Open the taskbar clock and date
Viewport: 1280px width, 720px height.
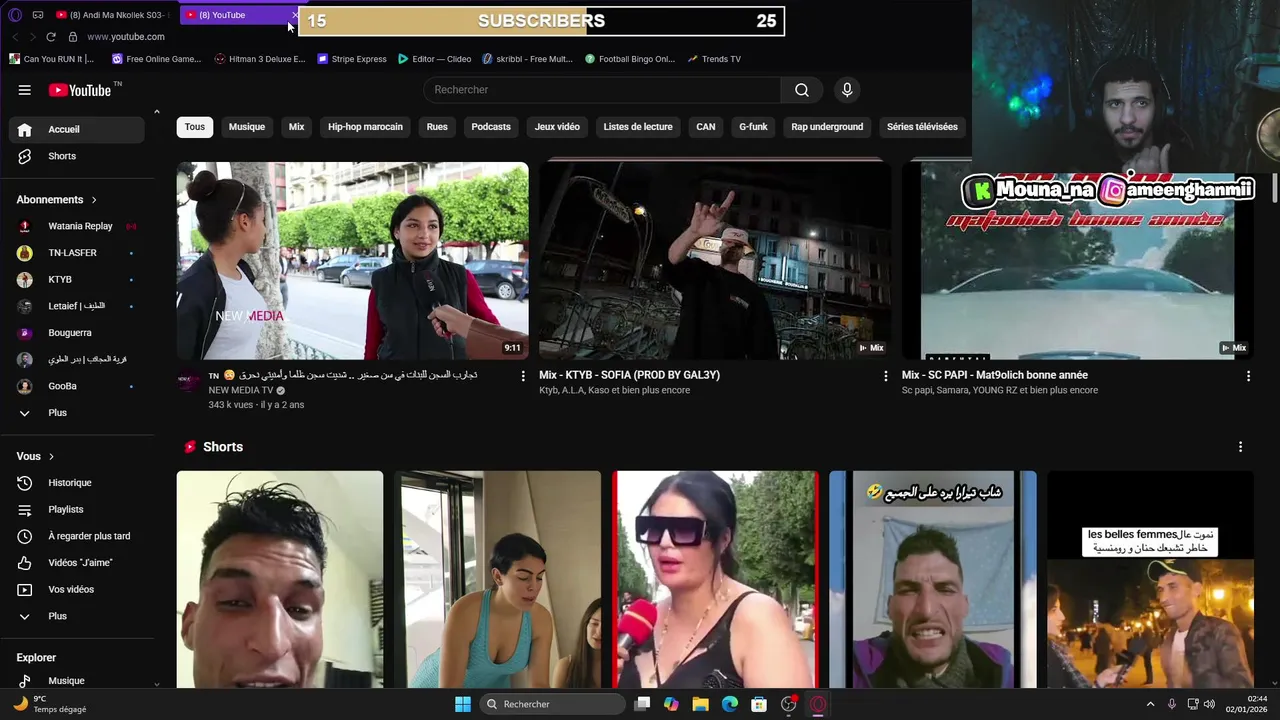click(x=1247, y=704)
